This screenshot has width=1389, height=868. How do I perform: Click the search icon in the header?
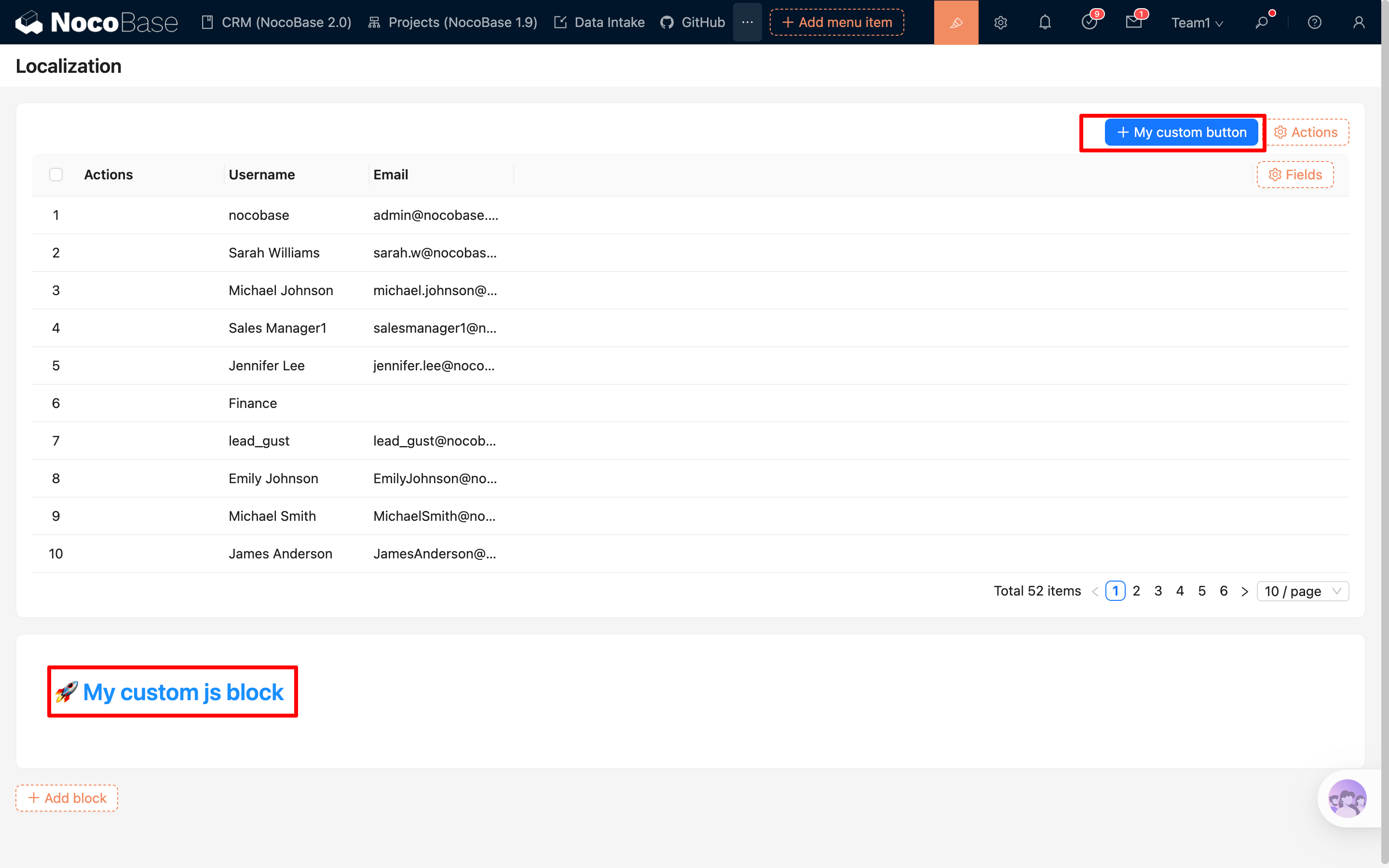1261,22
